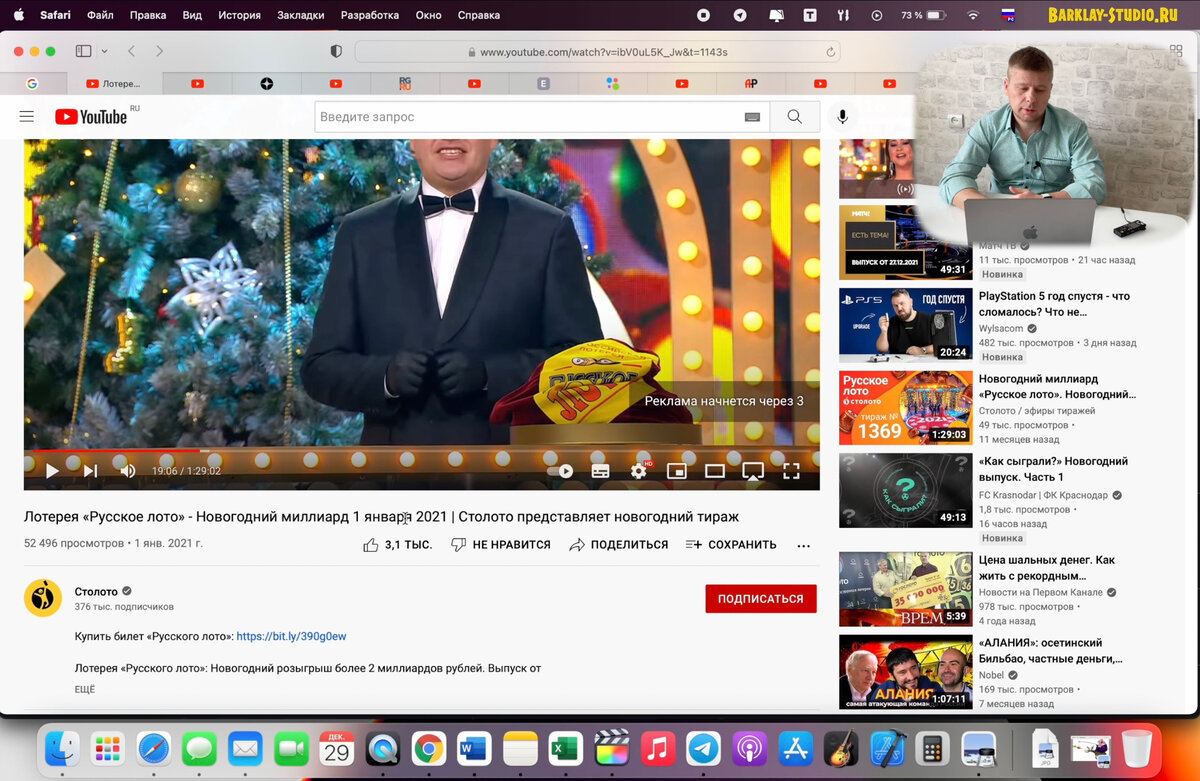Image resolution: width=1200 pixels, height=781 pixels.
Task: Click СОХРАНИТЬ to save to playlist
Action: pos(731,545)
